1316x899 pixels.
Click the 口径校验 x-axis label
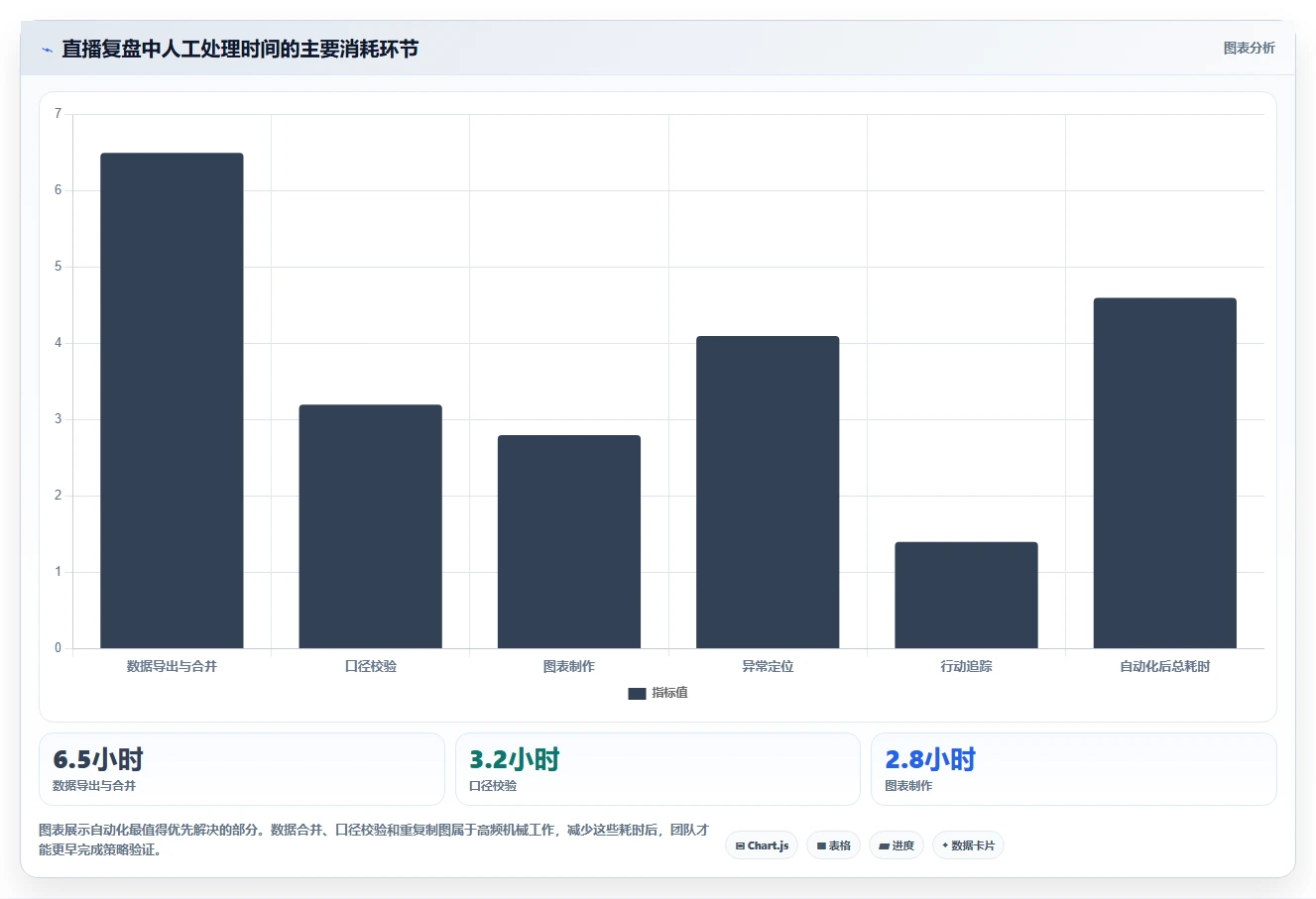pyautogui.click(x=370, y=666)
